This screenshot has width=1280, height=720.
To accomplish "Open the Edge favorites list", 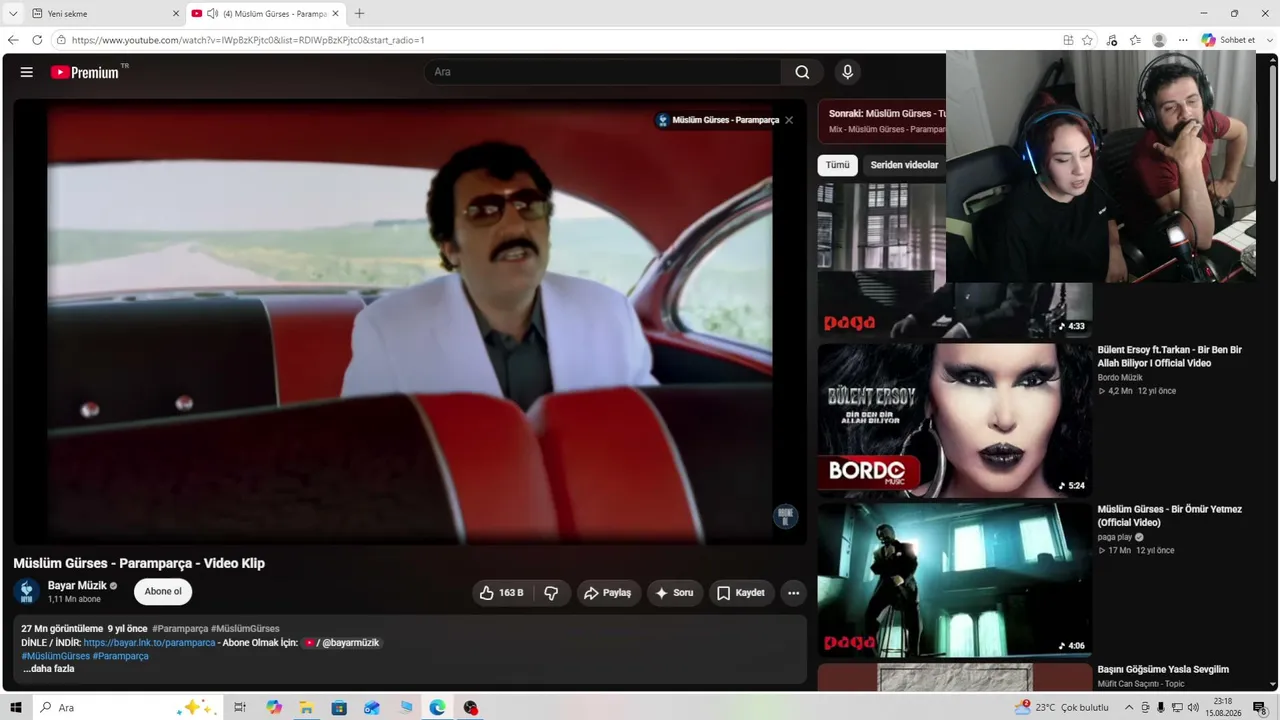I will pyautogui.click(x=1135, y=40).
